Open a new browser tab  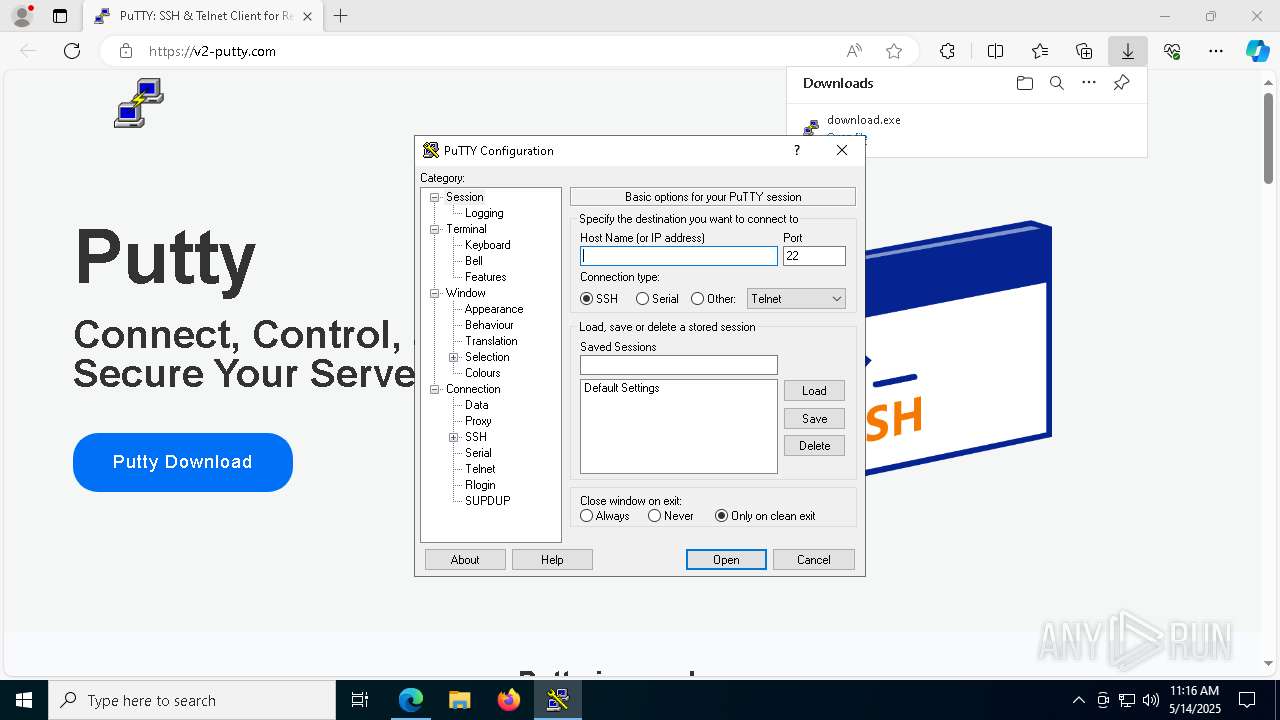tap(341, 16)
